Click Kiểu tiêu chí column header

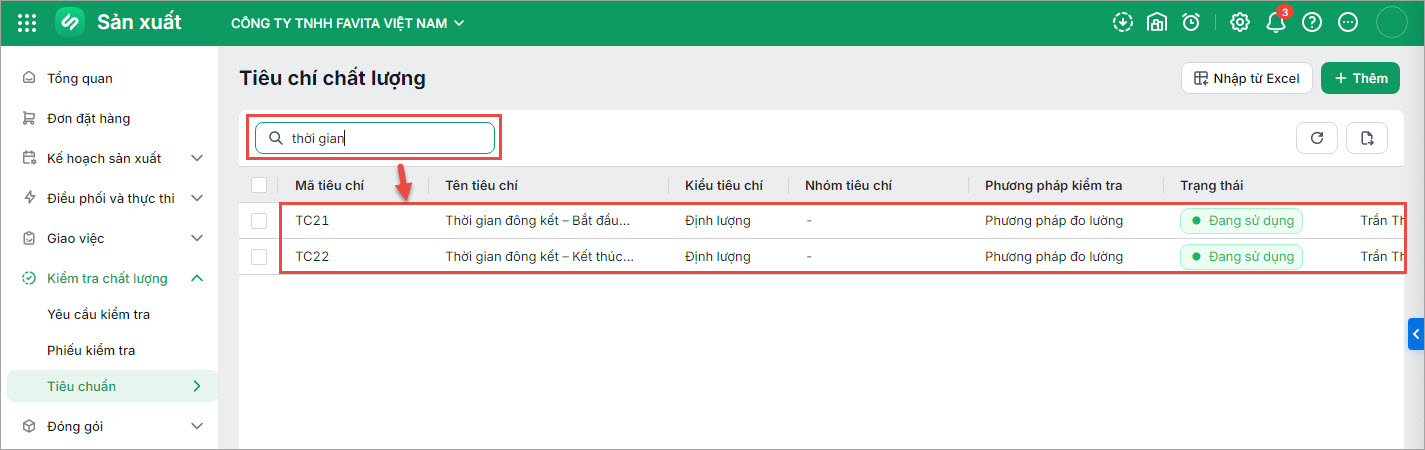tap(724, 185)
